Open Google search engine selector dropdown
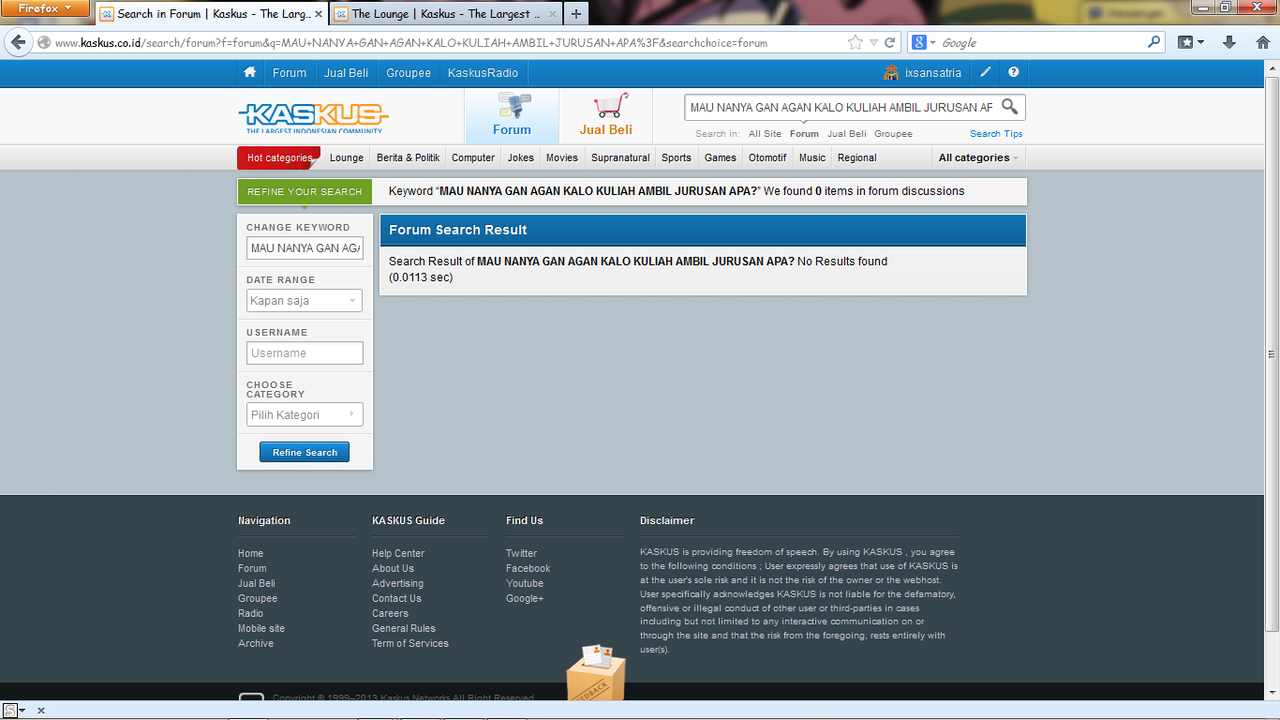1280x720 pixels. [x=923, y=42]
